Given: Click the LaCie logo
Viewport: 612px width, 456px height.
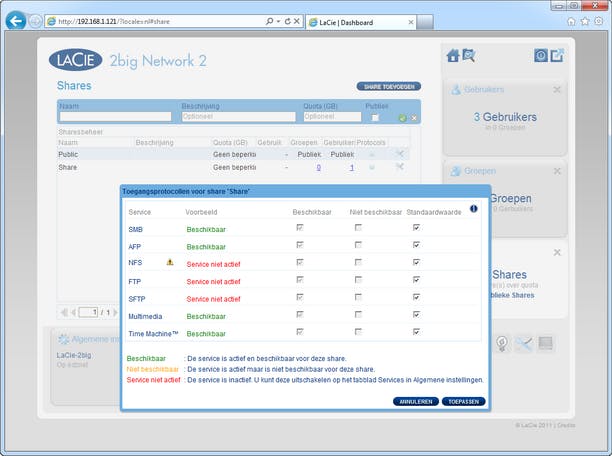Looking at the screenshot, I should [76, 60].
